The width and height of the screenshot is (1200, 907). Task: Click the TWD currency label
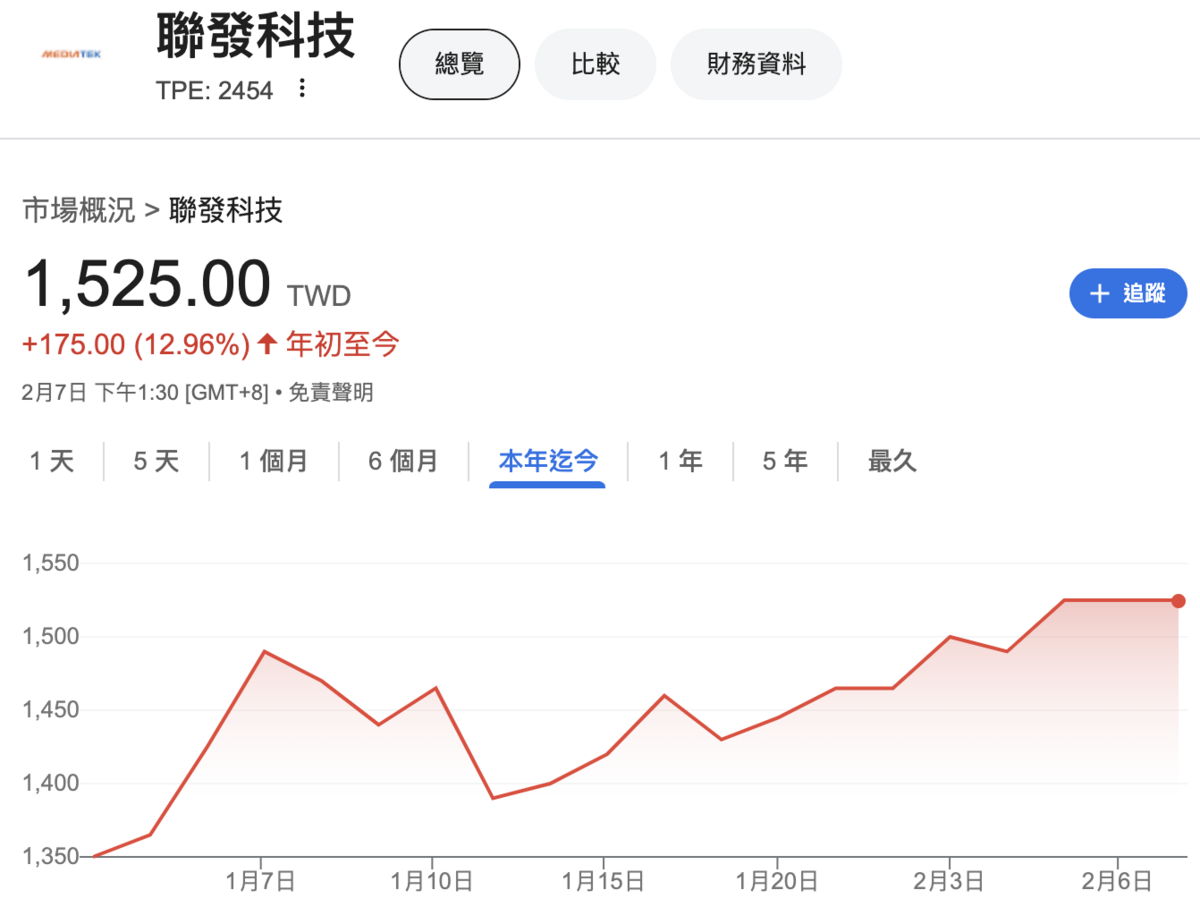click(319, 296)
